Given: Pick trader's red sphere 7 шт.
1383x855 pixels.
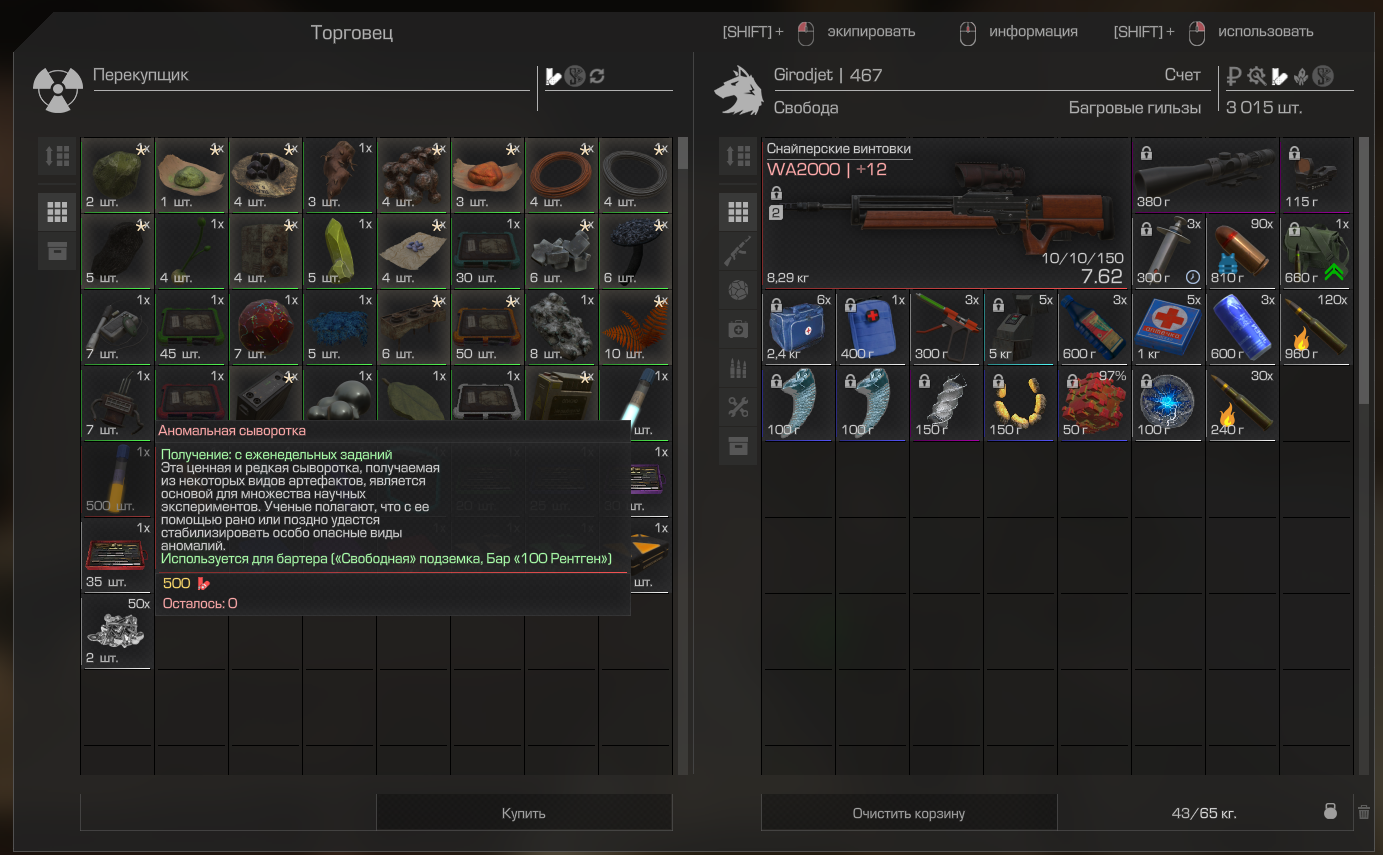Looking at the screenshot, I should [265, 327].
